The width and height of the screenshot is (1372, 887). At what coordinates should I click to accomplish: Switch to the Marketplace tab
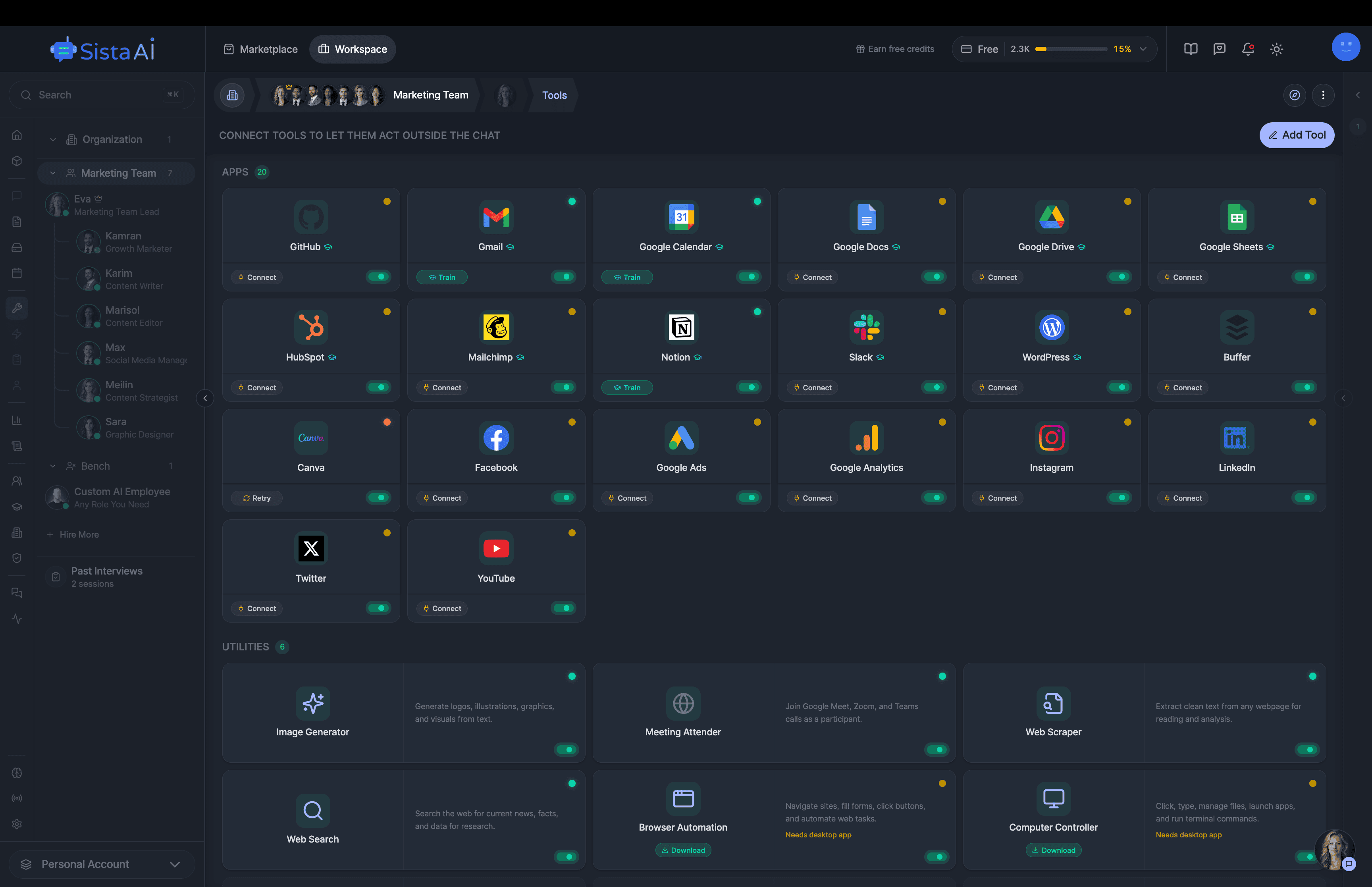tap(261, 49)
